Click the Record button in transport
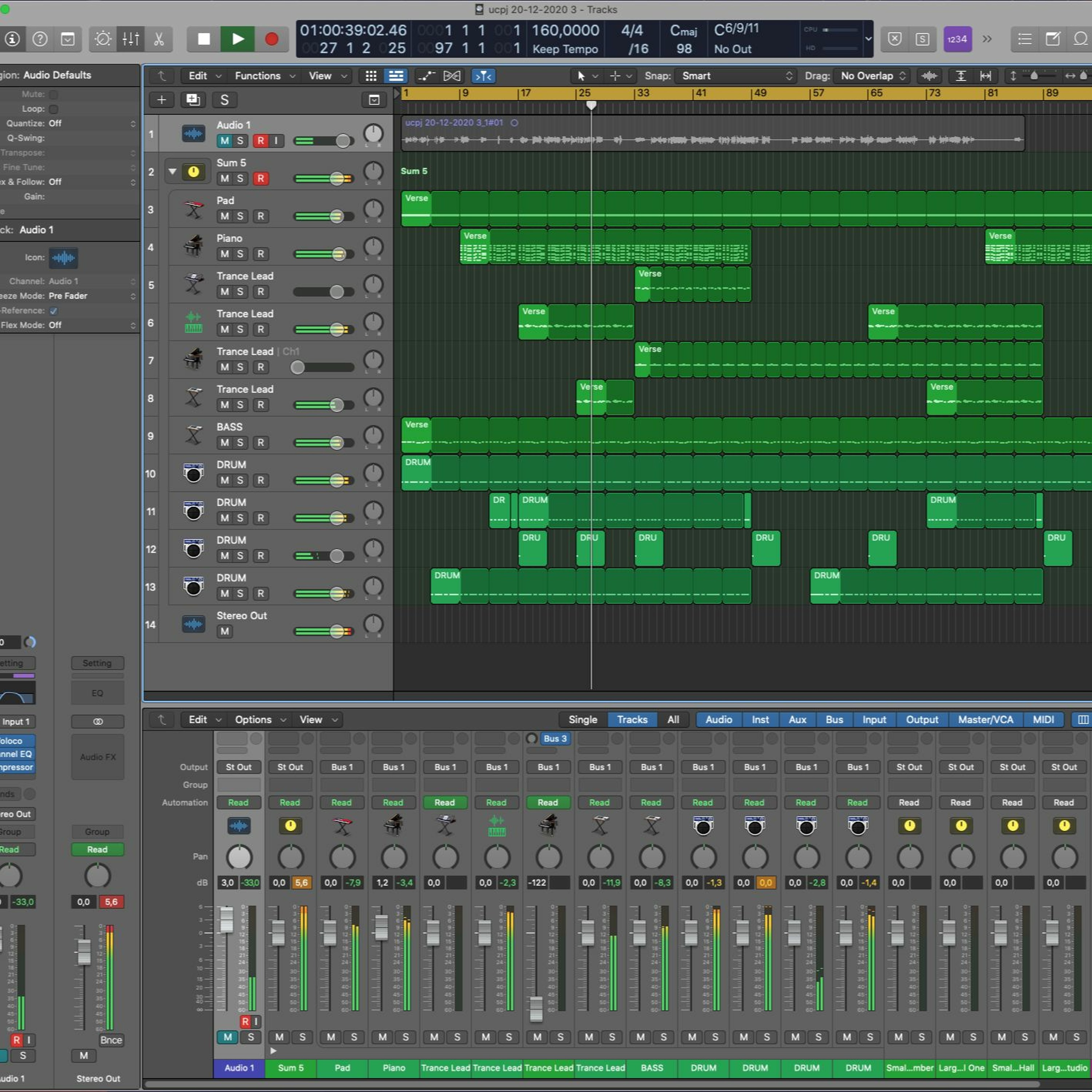The height and width of the screenshot is (1092, 1092). click(271, 39)
